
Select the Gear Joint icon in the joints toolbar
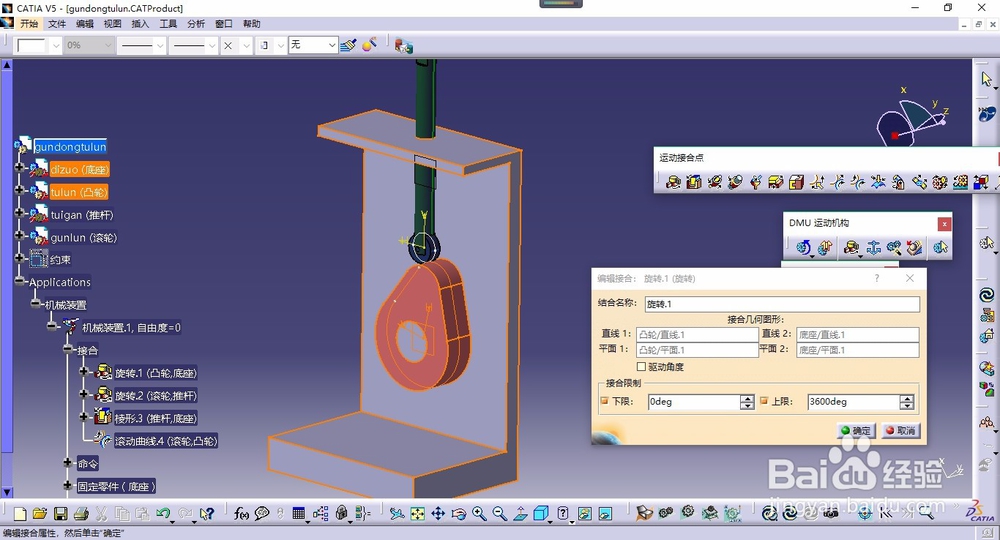(x=939, y=183)
